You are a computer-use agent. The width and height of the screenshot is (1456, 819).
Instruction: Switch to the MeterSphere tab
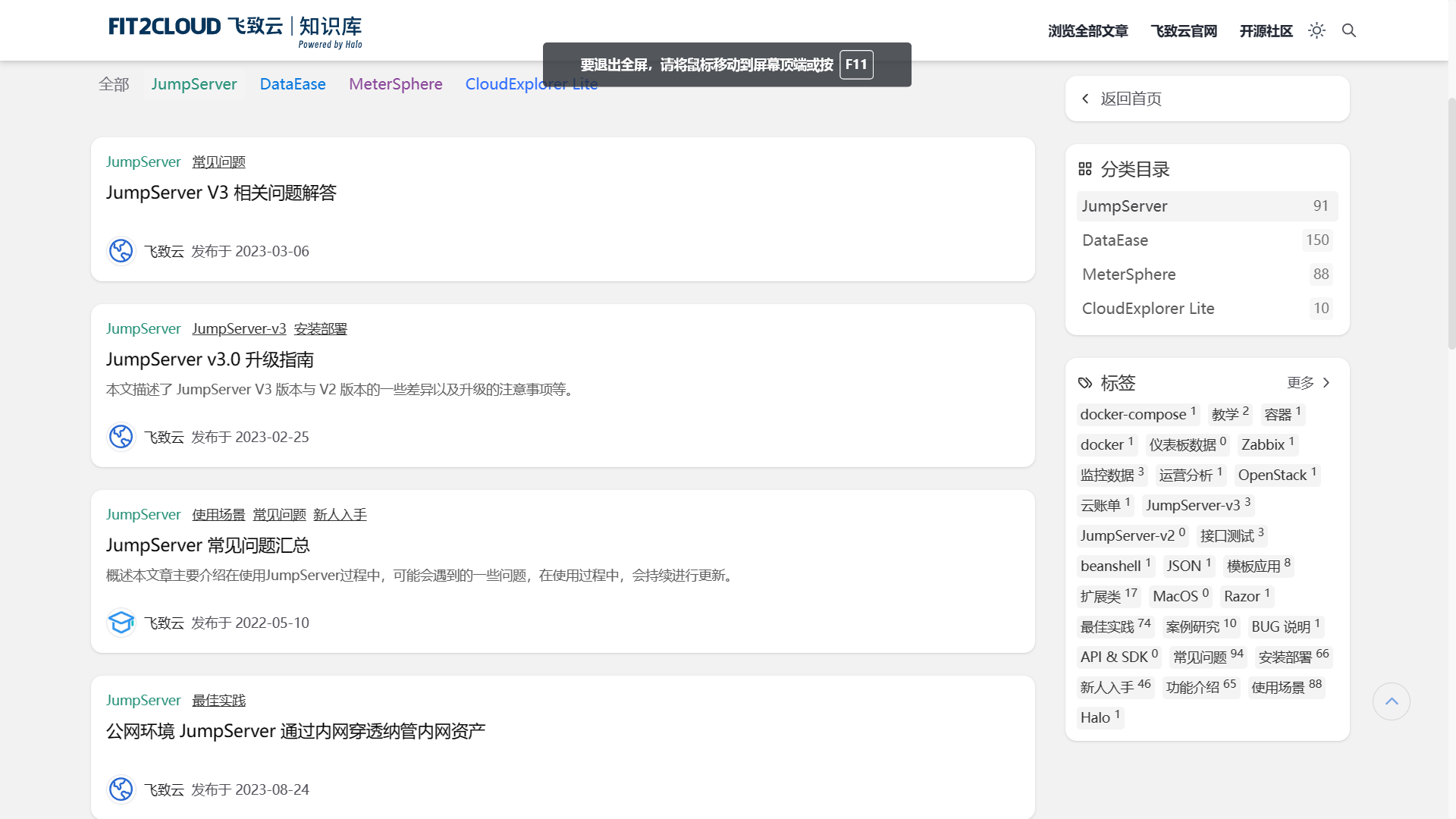coord(396,84)
